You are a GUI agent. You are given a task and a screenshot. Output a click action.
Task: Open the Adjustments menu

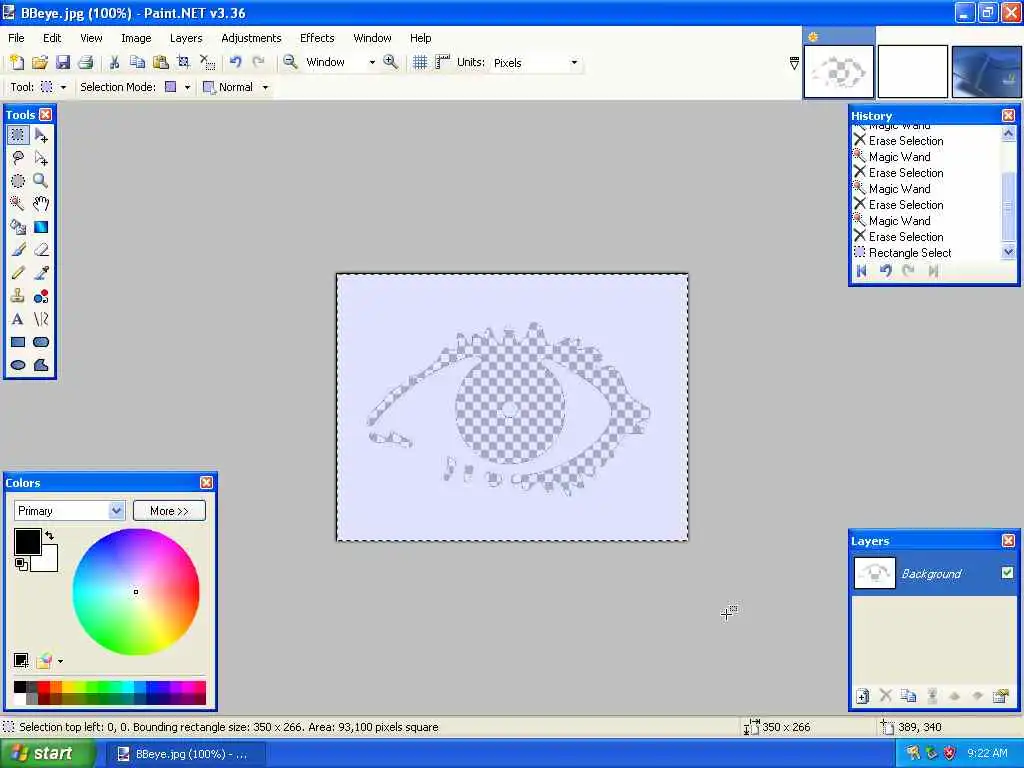(x=251, y=38)
